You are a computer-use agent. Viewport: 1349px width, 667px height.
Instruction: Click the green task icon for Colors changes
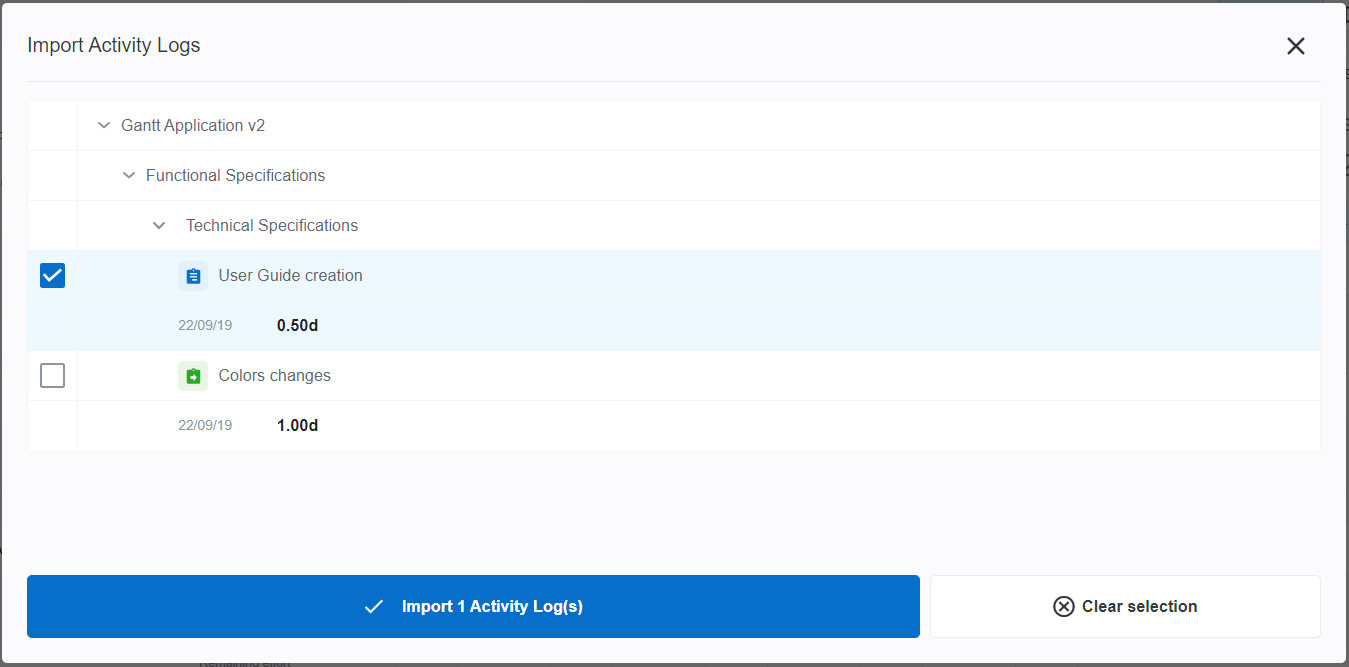tap(193, 376)
